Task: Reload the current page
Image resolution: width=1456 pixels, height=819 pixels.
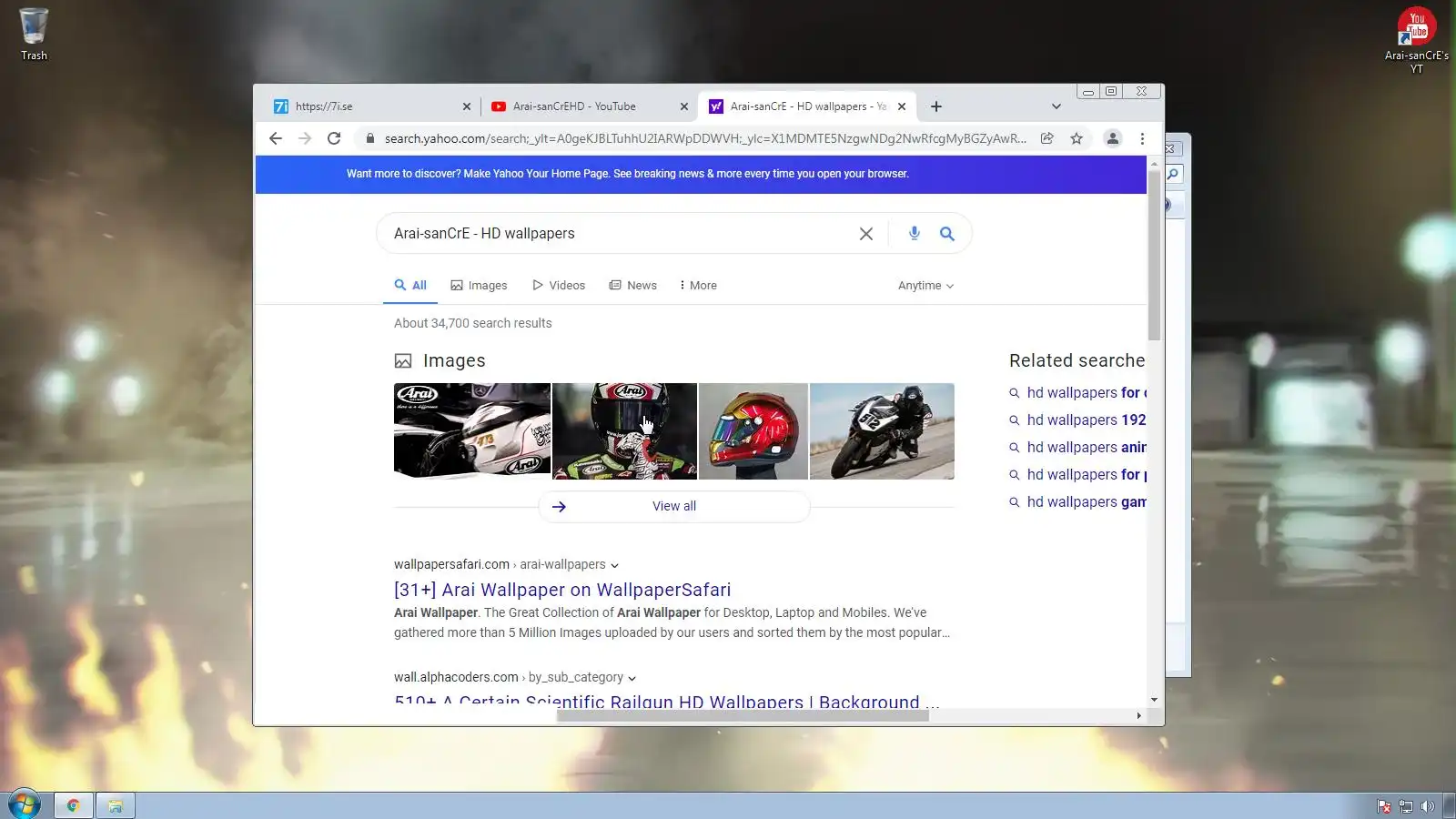Action: point(334,138)
